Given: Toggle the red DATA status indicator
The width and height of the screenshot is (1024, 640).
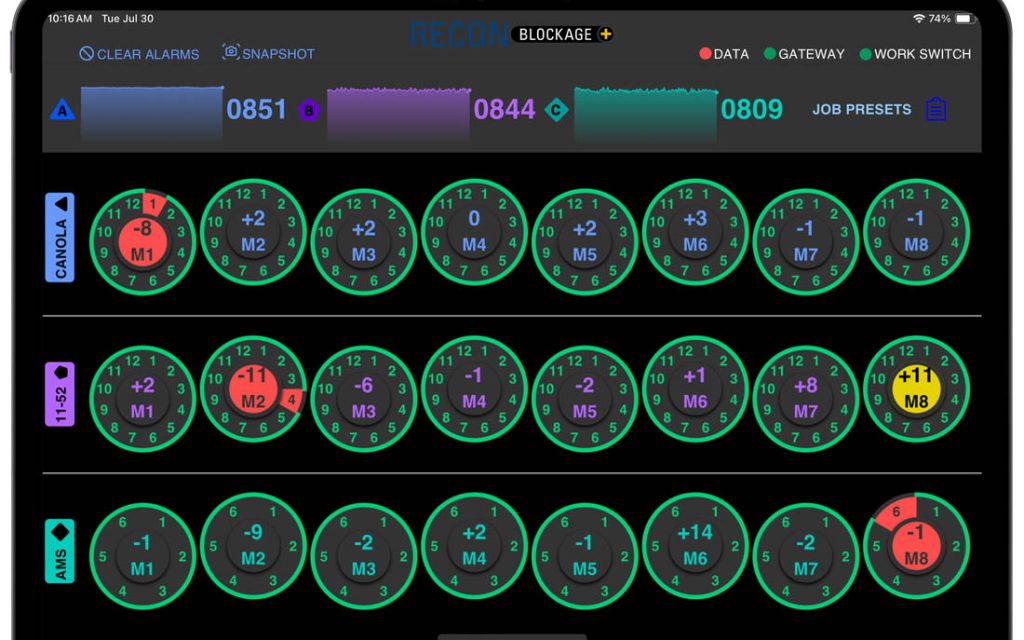Looking at the screenshot, I should [705, 54].
